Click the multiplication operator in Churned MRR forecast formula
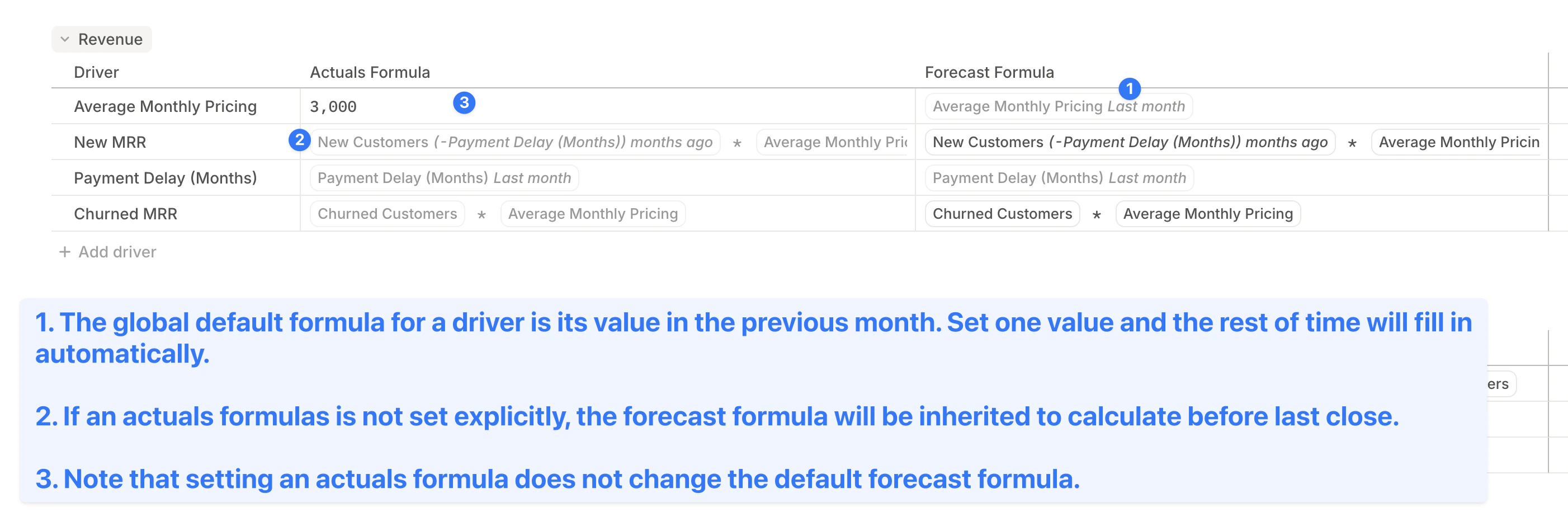This screenshot has width=1568, height=526. pyautogui.click(x=1098, y=214)
